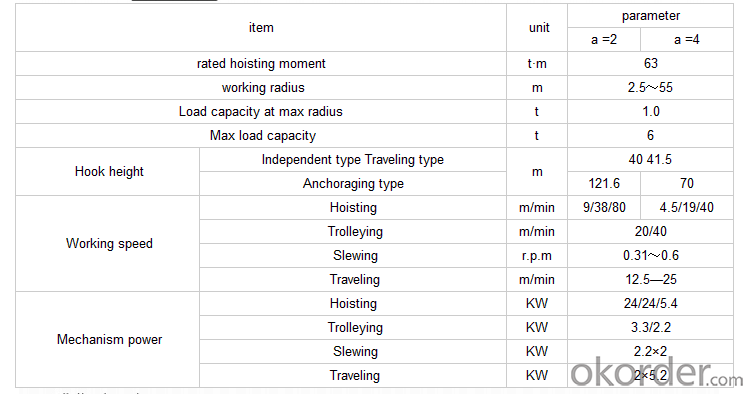
Task: Click the 'a =2' column header
Action: (604, 39)
